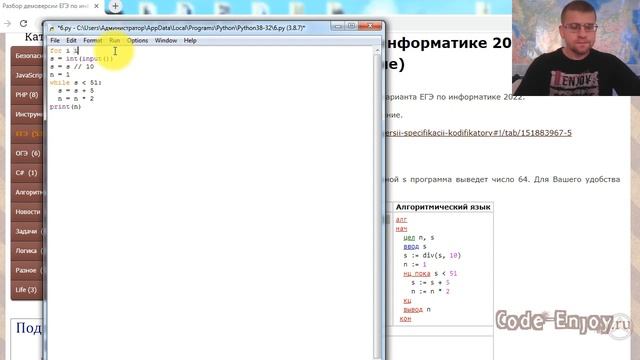Open the Run menu in IDLE
This screenshot has width=640, height=360.
115,40
